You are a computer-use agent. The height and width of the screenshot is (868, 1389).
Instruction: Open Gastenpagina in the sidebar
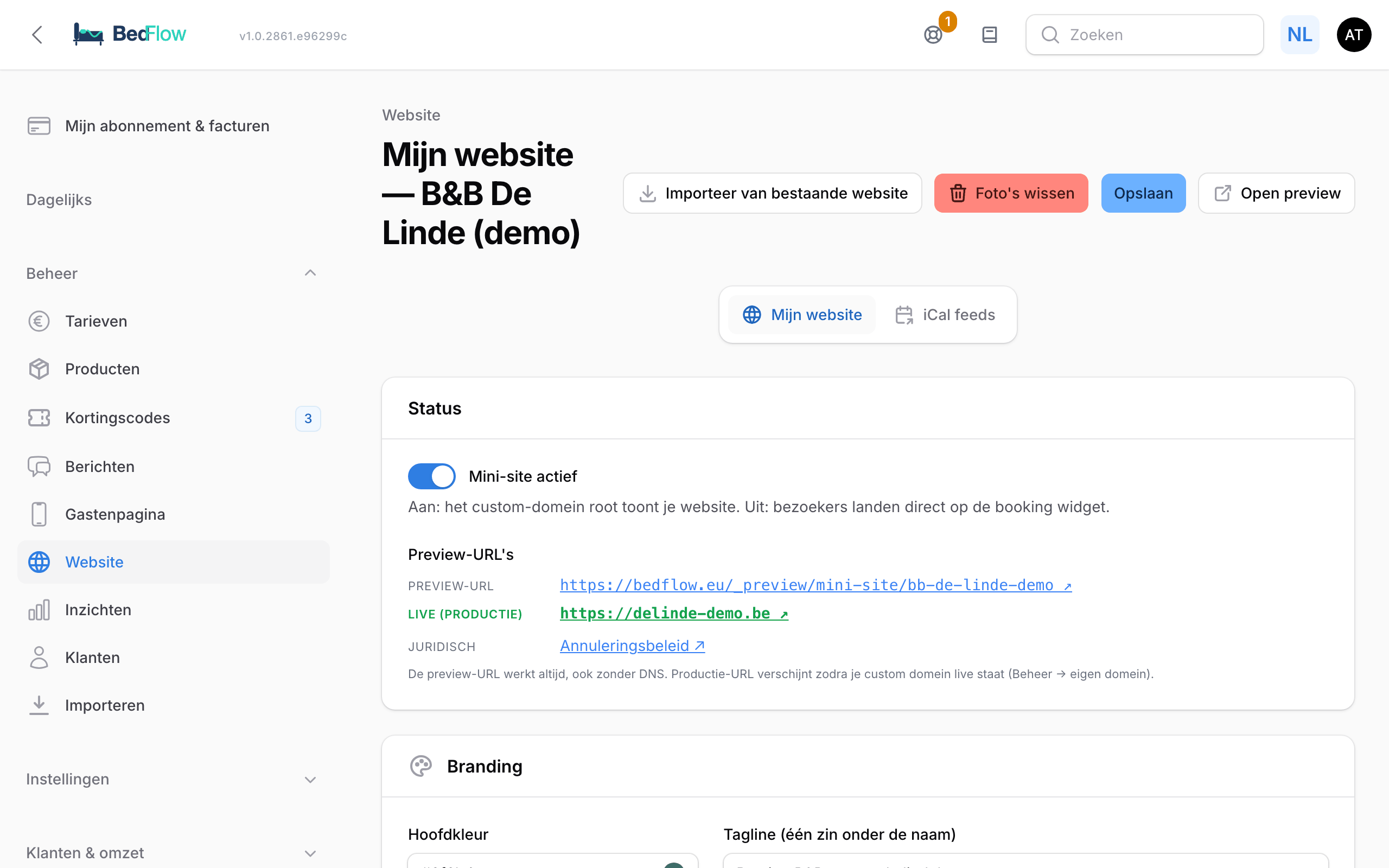(x=173, y=514)
